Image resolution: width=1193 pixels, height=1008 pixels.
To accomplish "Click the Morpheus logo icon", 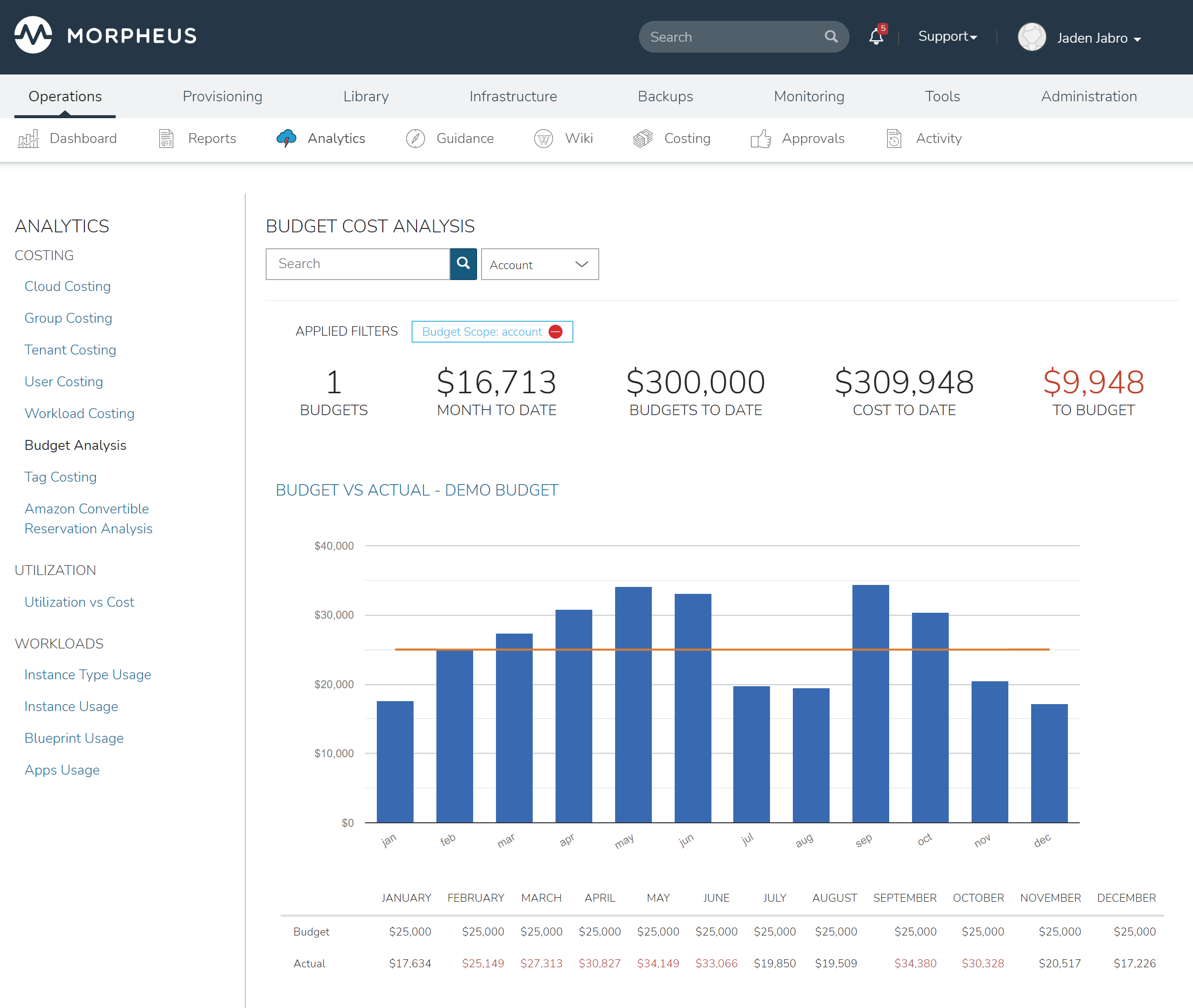I will tap(33, 35).
